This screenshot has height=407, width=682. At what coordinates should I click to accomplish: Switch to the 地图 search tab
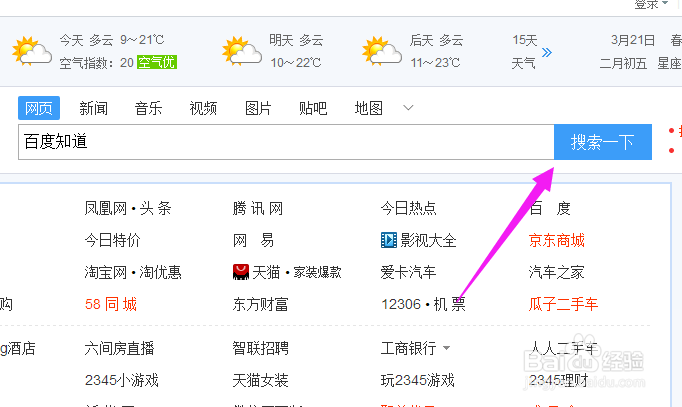[368, 108]
